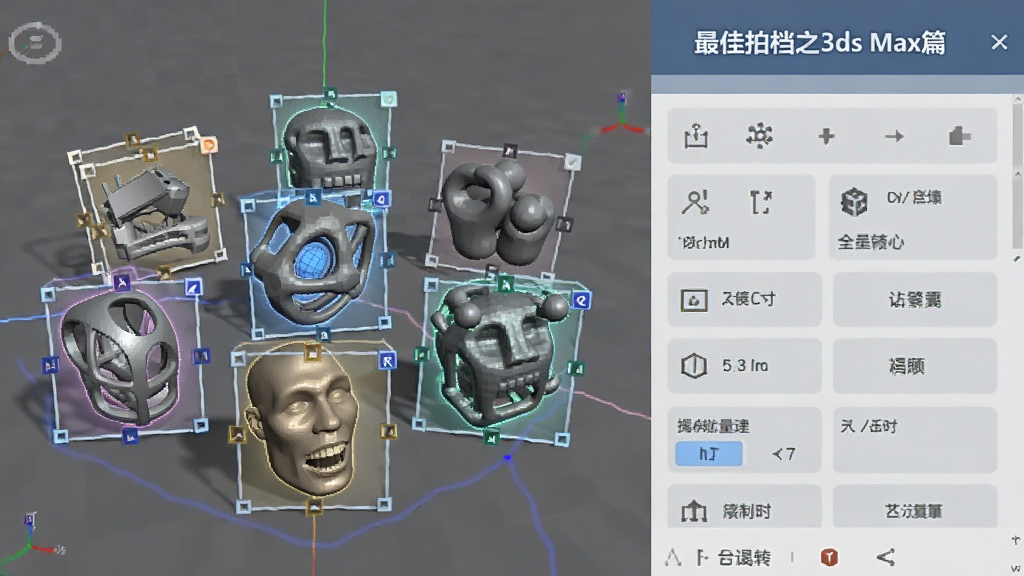Select the laughing human face model
The height and width of the screenshot is (576, 1024).
click(x=304, y=421)
